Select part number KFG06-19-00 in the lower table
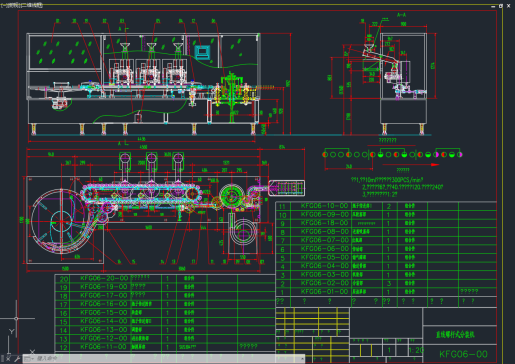 coord(104,287)
